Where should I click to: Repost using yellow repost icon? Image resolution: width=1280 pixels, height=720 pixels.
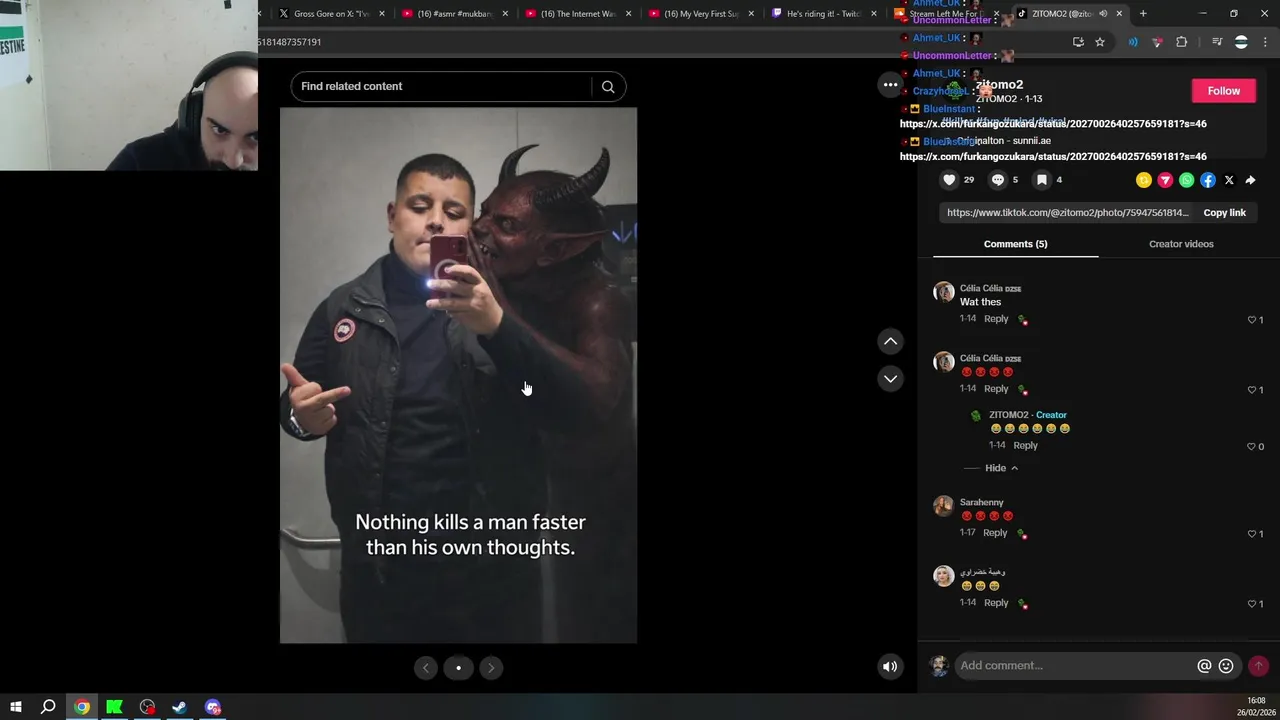1144,180
